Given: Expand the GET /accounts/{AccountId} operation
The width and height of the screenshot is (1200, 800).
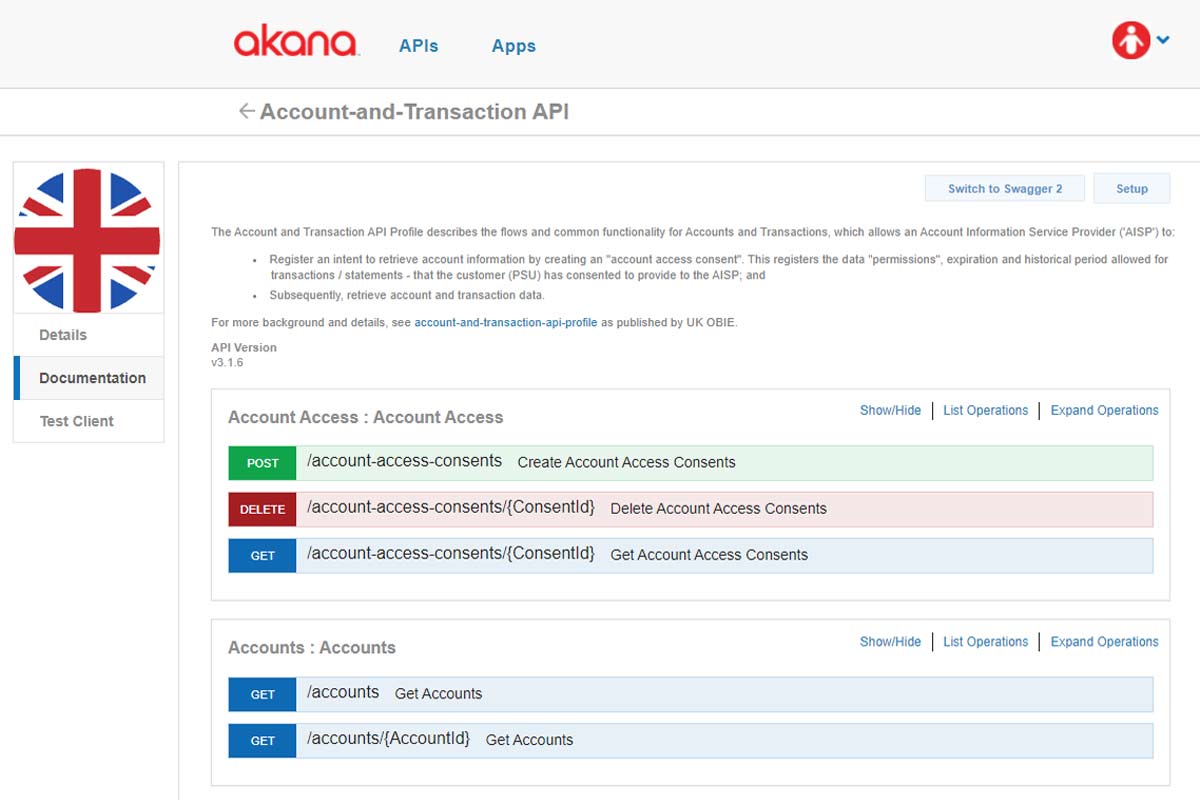Looking at the screenshot, I should 690,740.
